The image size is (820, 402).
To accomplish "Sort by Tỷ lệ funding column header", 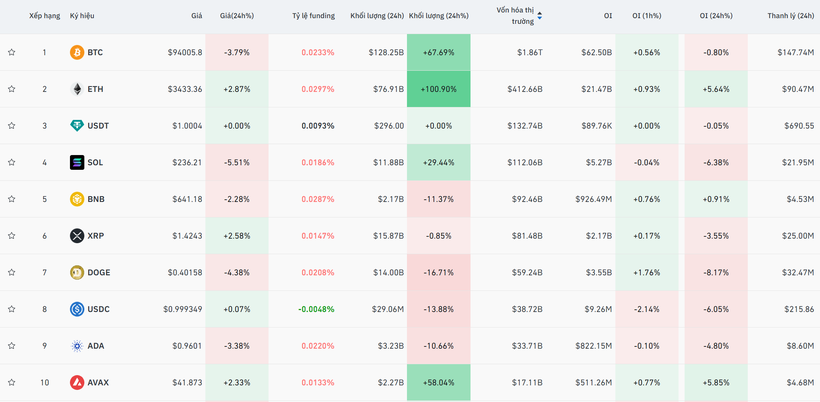I will pos(313,16).
